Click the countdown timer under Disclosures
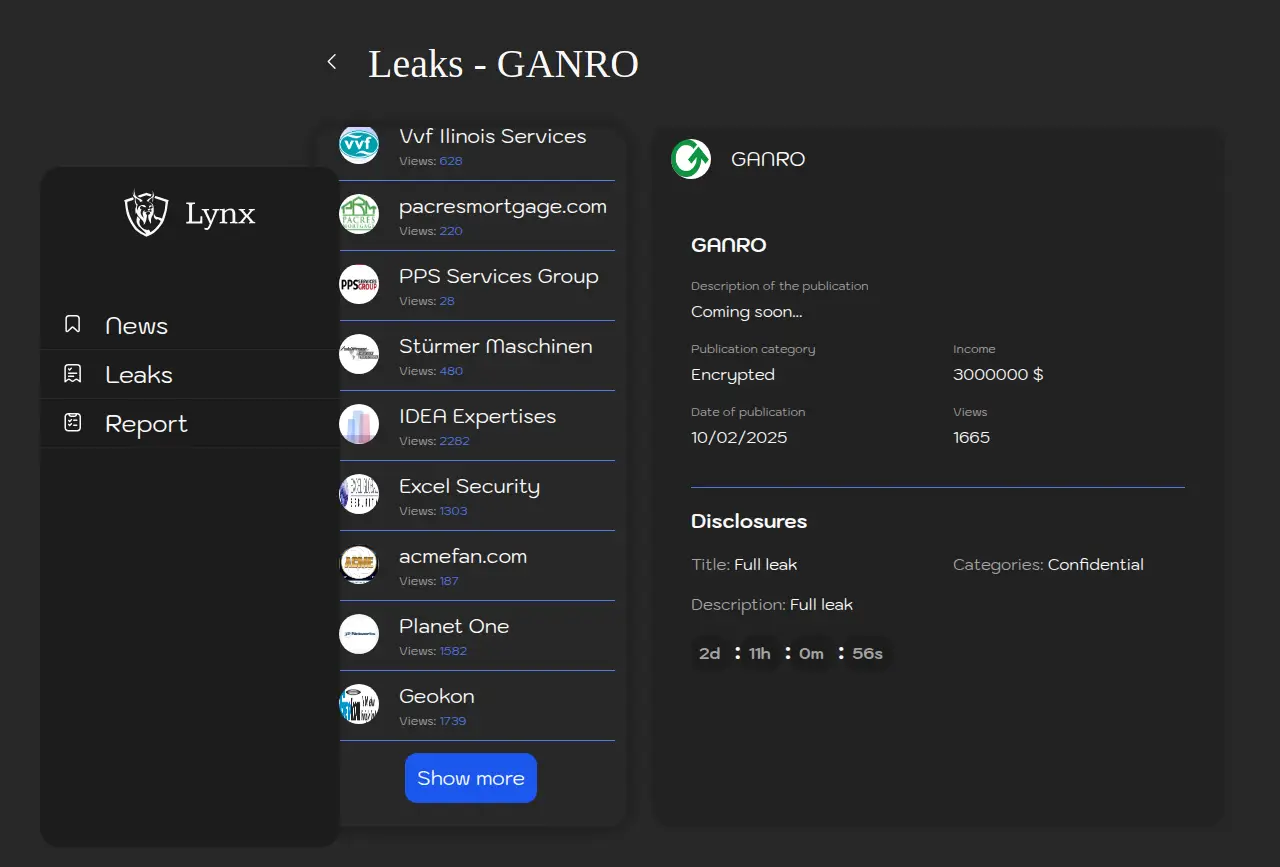1280x867 pixels. point(790,654)
